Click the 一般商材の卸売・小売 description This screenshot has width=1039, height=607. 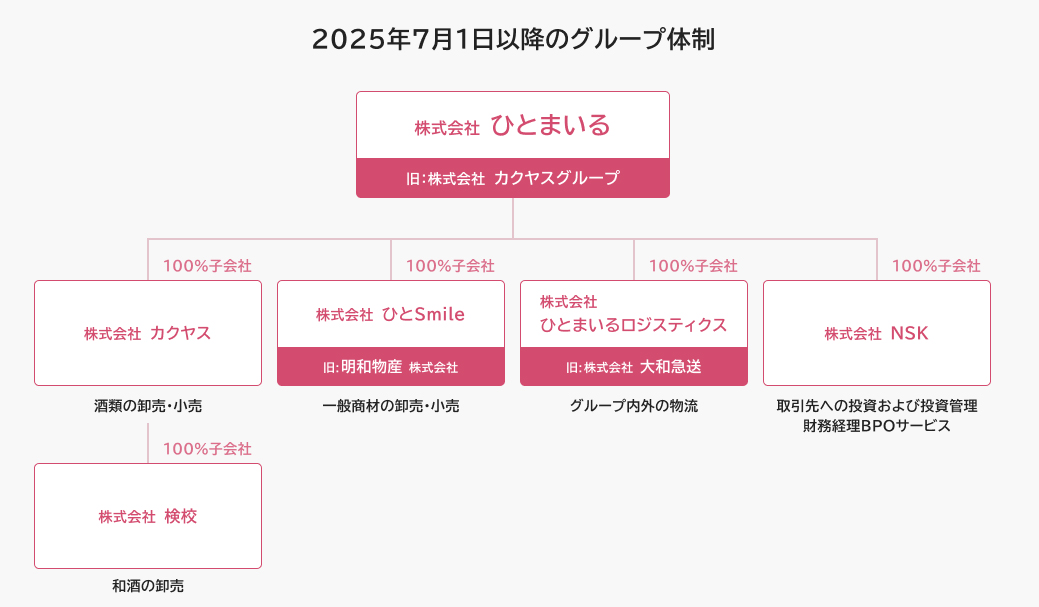pyautogui.click(x=391, y=406)
